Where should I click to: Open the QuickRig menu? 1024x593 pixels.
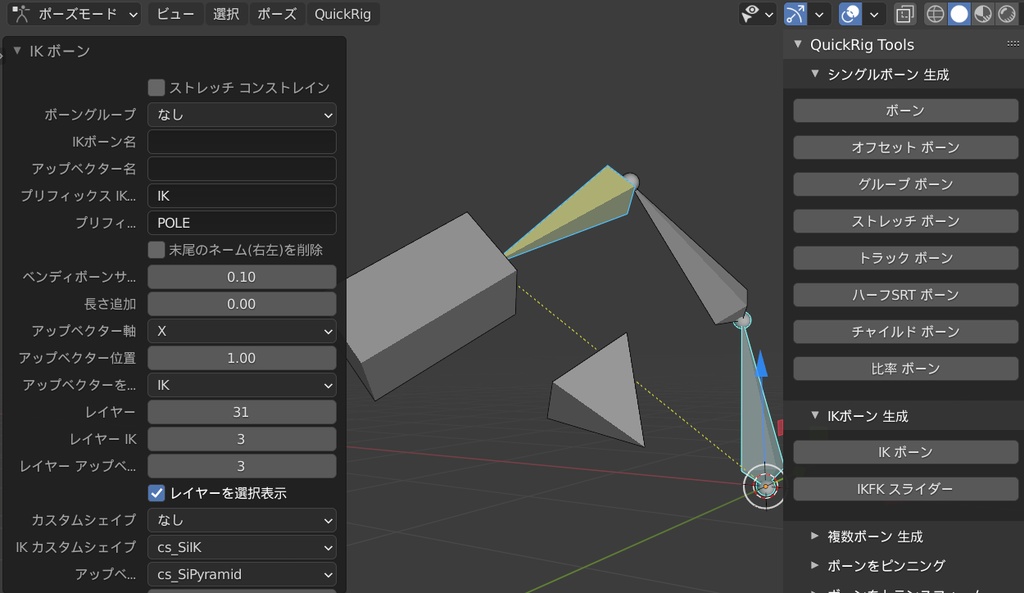pos(341,14)
